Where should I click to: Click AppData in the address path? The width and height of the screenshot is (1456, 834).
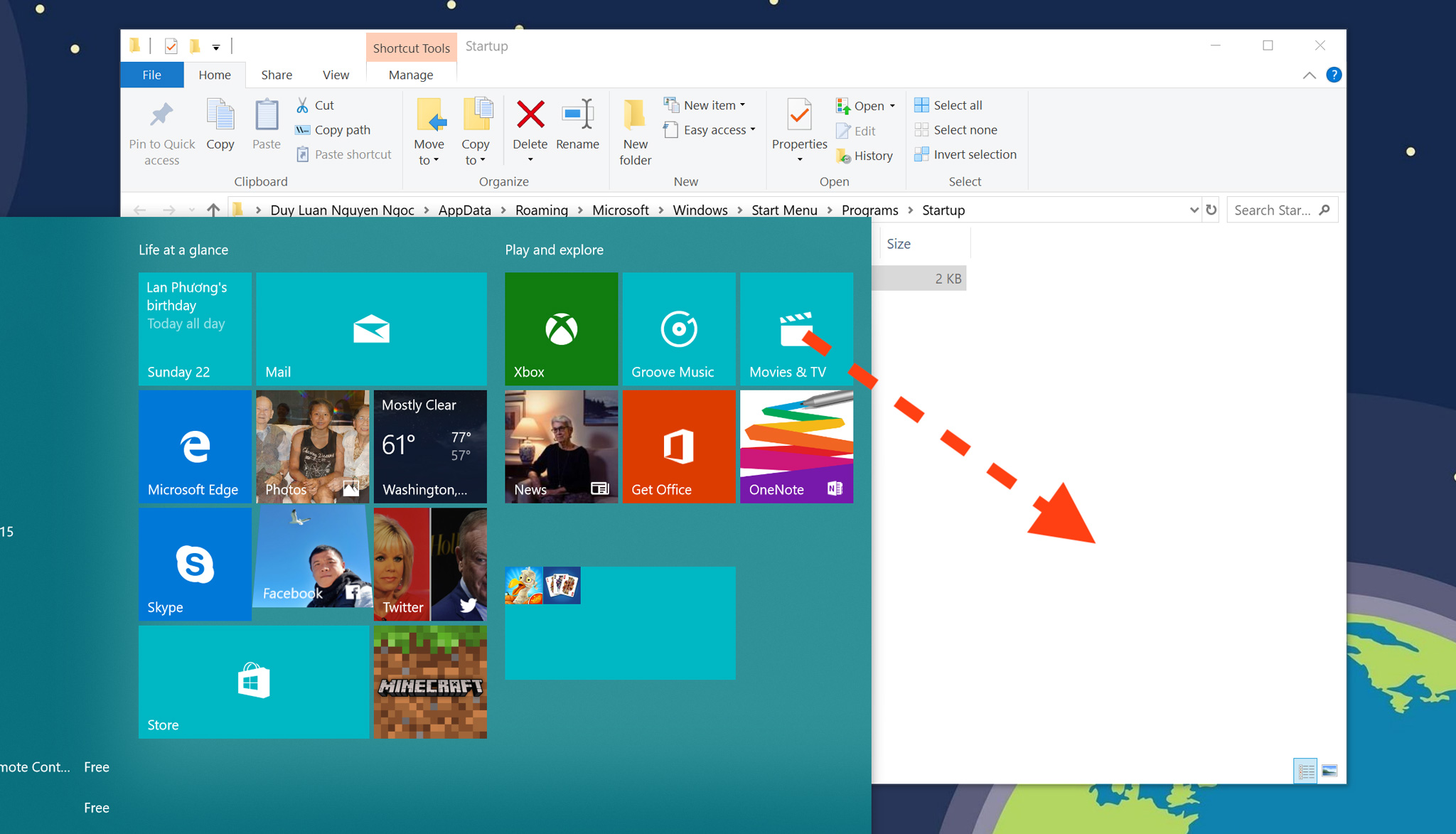[465, 210]
